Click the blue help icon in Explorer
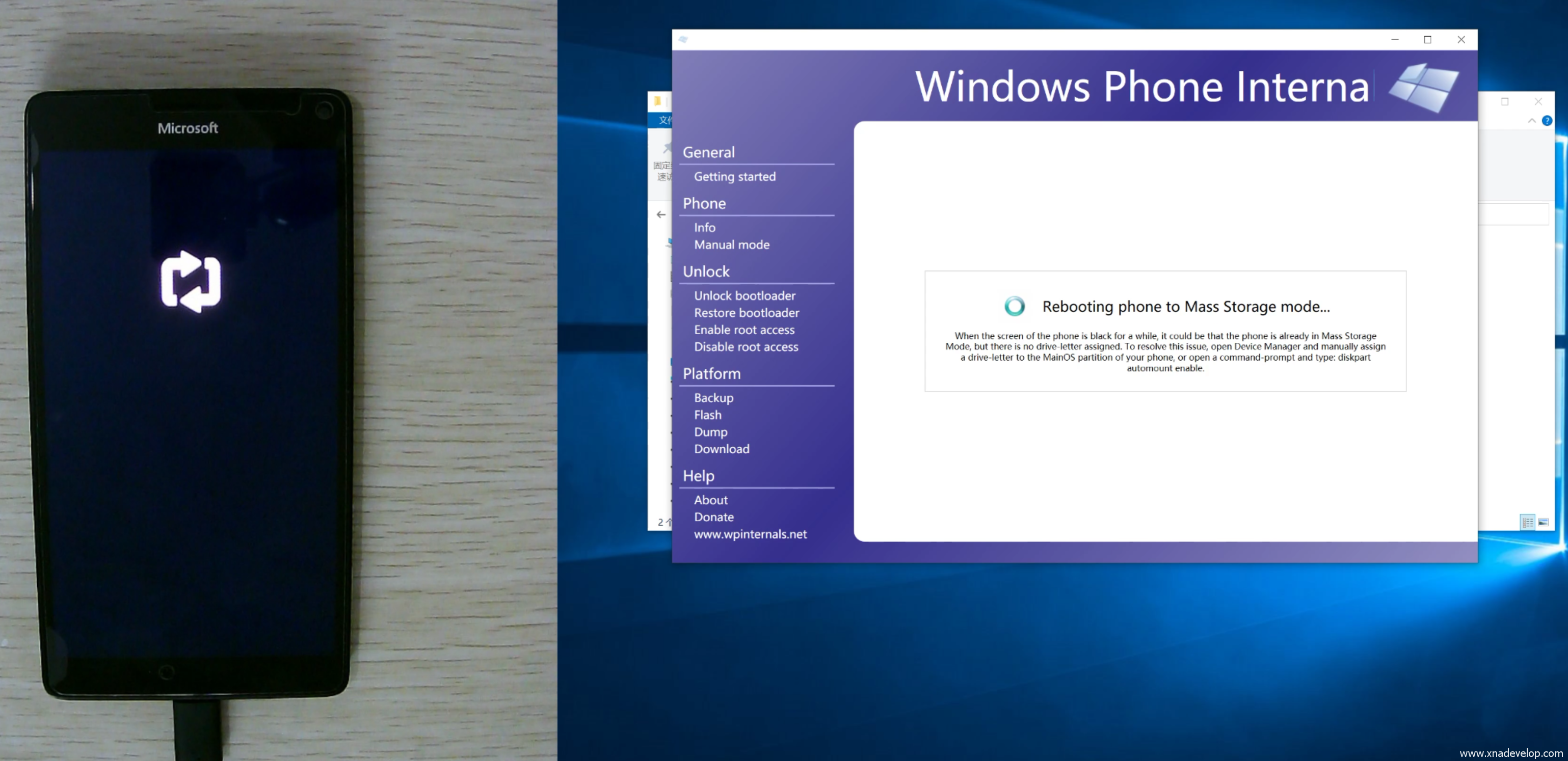This screenshot has width=1568, height=761. click(1547, 120)
